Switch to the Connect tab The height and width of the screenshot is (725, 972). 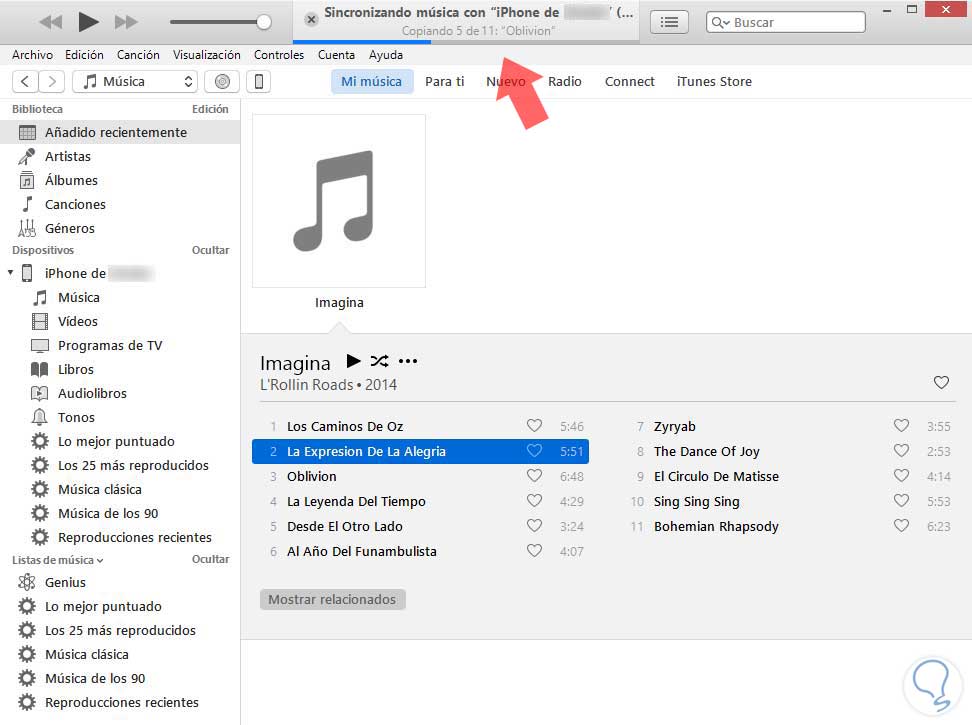click(x=630, y=82)
